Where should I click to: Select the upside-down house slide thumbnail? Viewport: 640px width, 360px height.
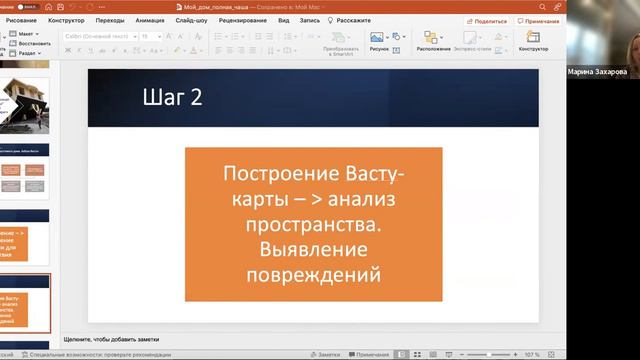24,106
